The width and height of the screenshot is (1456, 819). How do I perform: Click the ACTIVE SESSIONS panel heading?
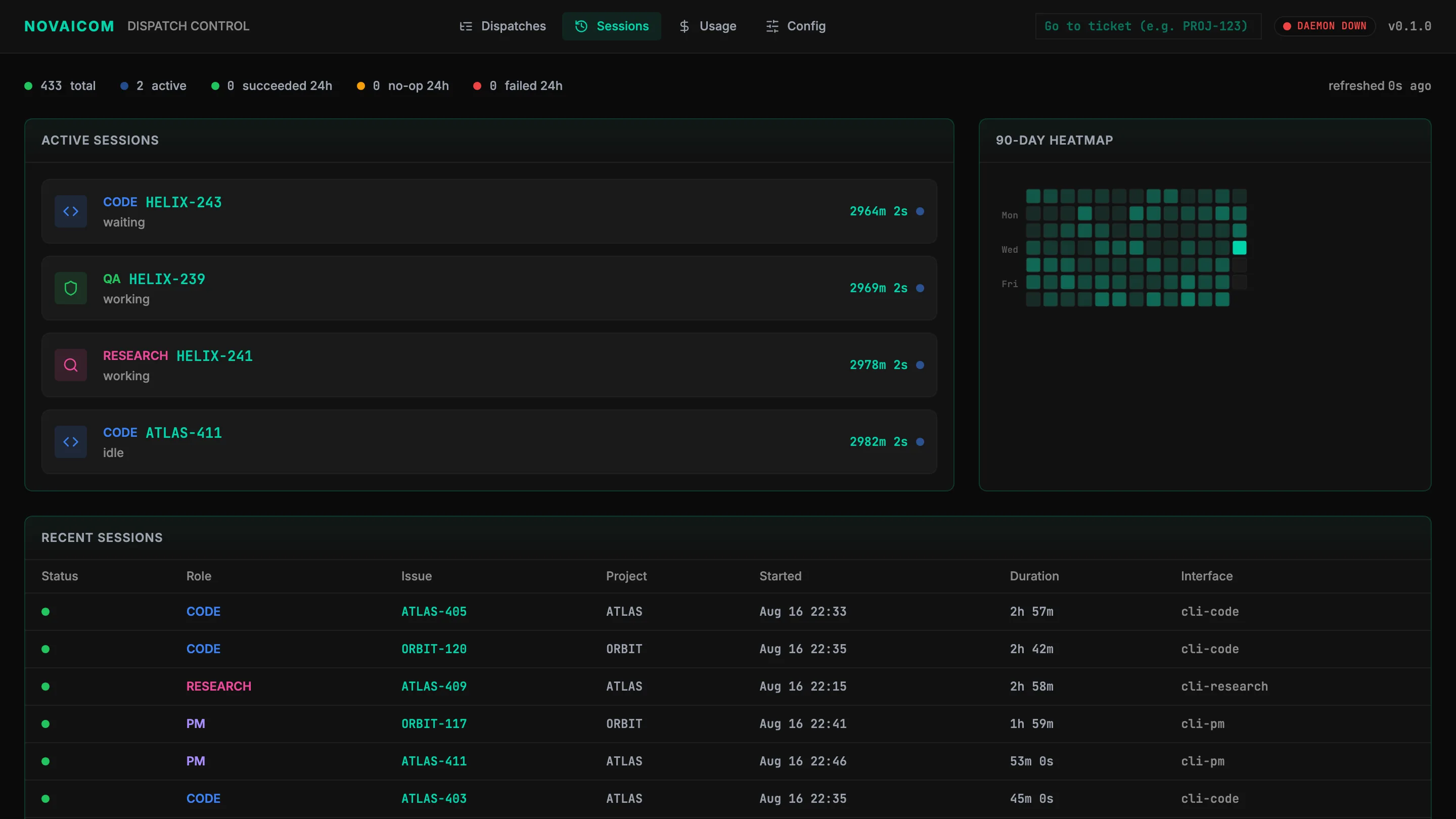[100, 140]
